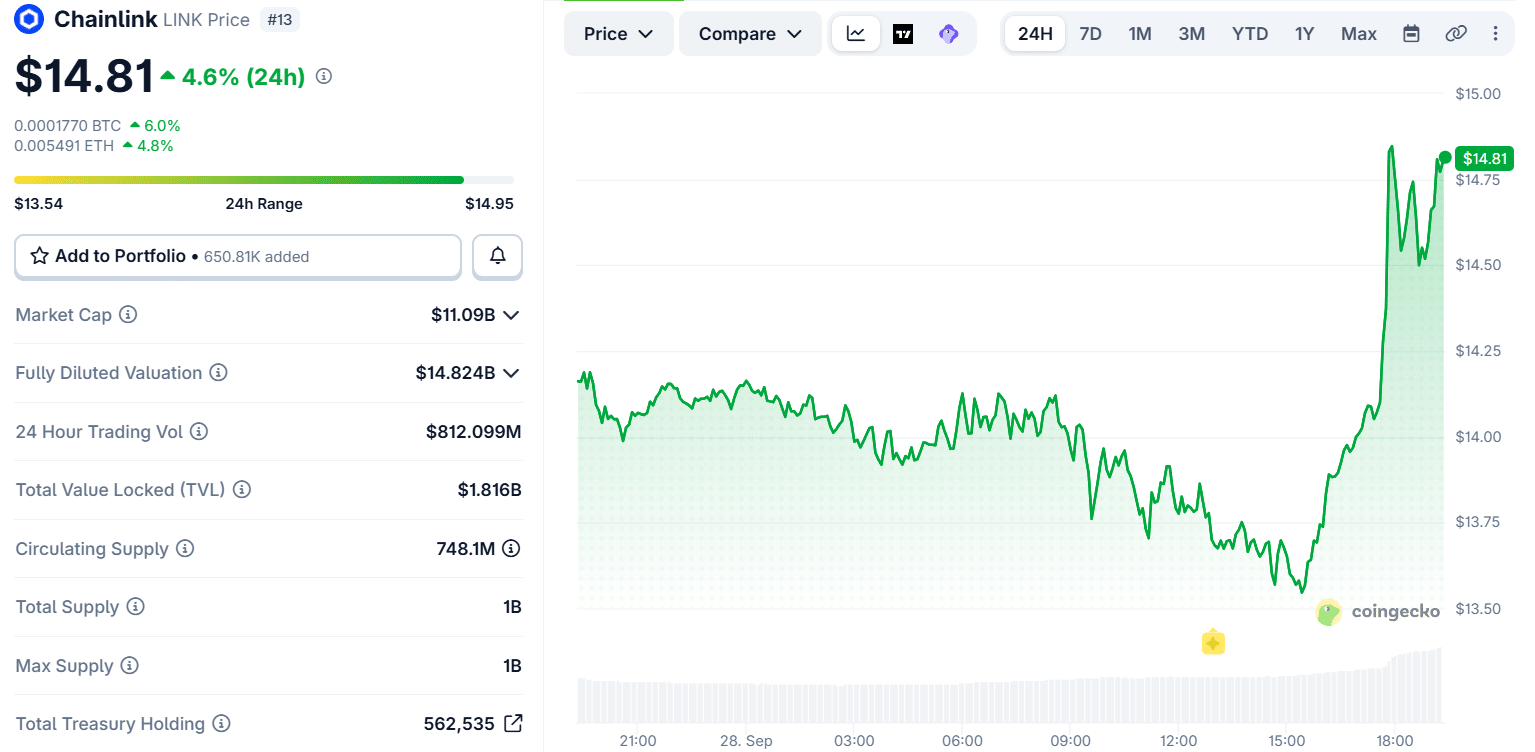
Task: Switch to TradingView chart icon
Action: 903,33
